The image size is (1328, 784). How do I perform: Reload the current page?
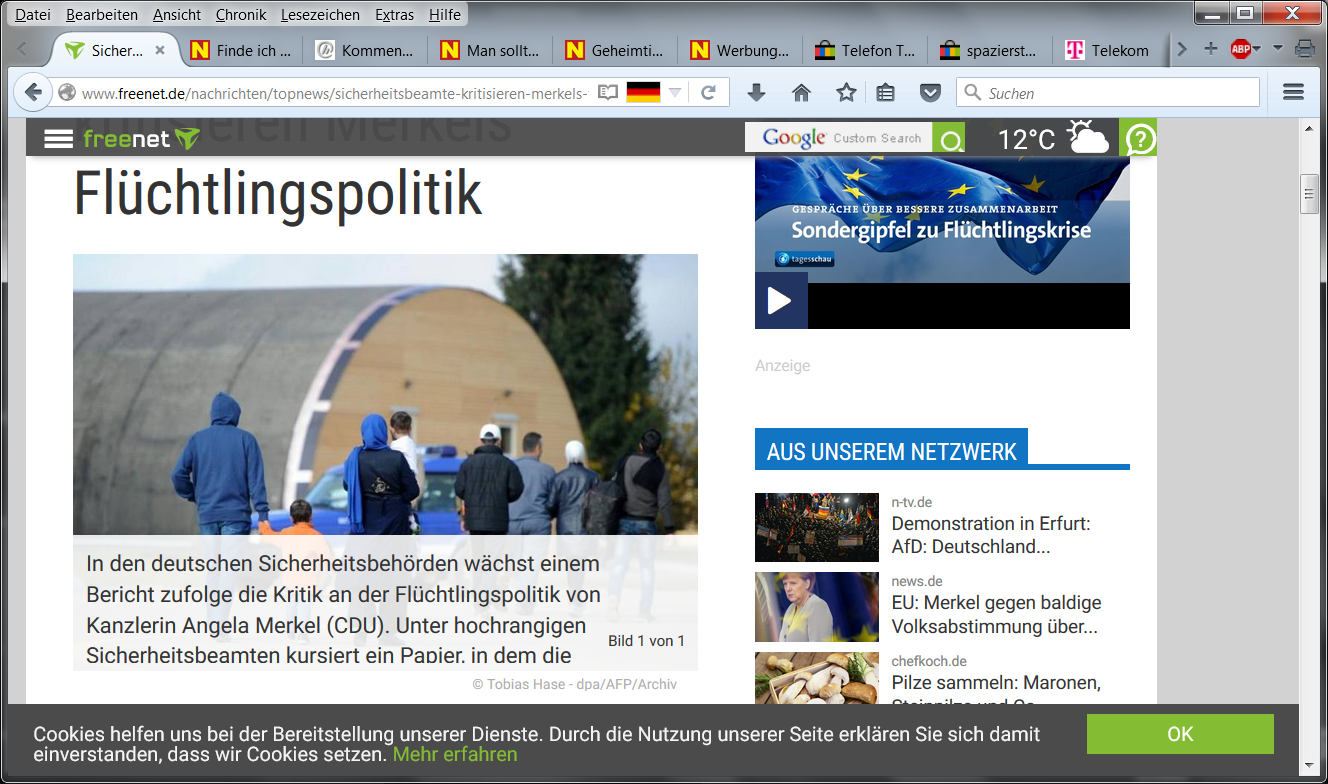point(708,93)
